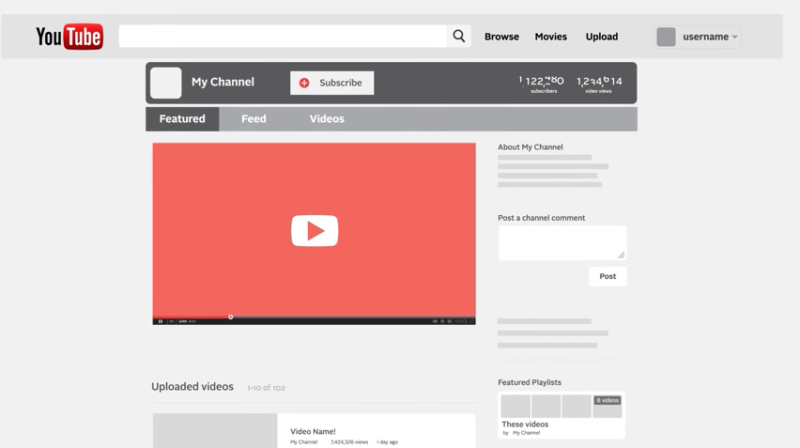
Task: Click the My Channel avatar square
Action: (166, 83)
